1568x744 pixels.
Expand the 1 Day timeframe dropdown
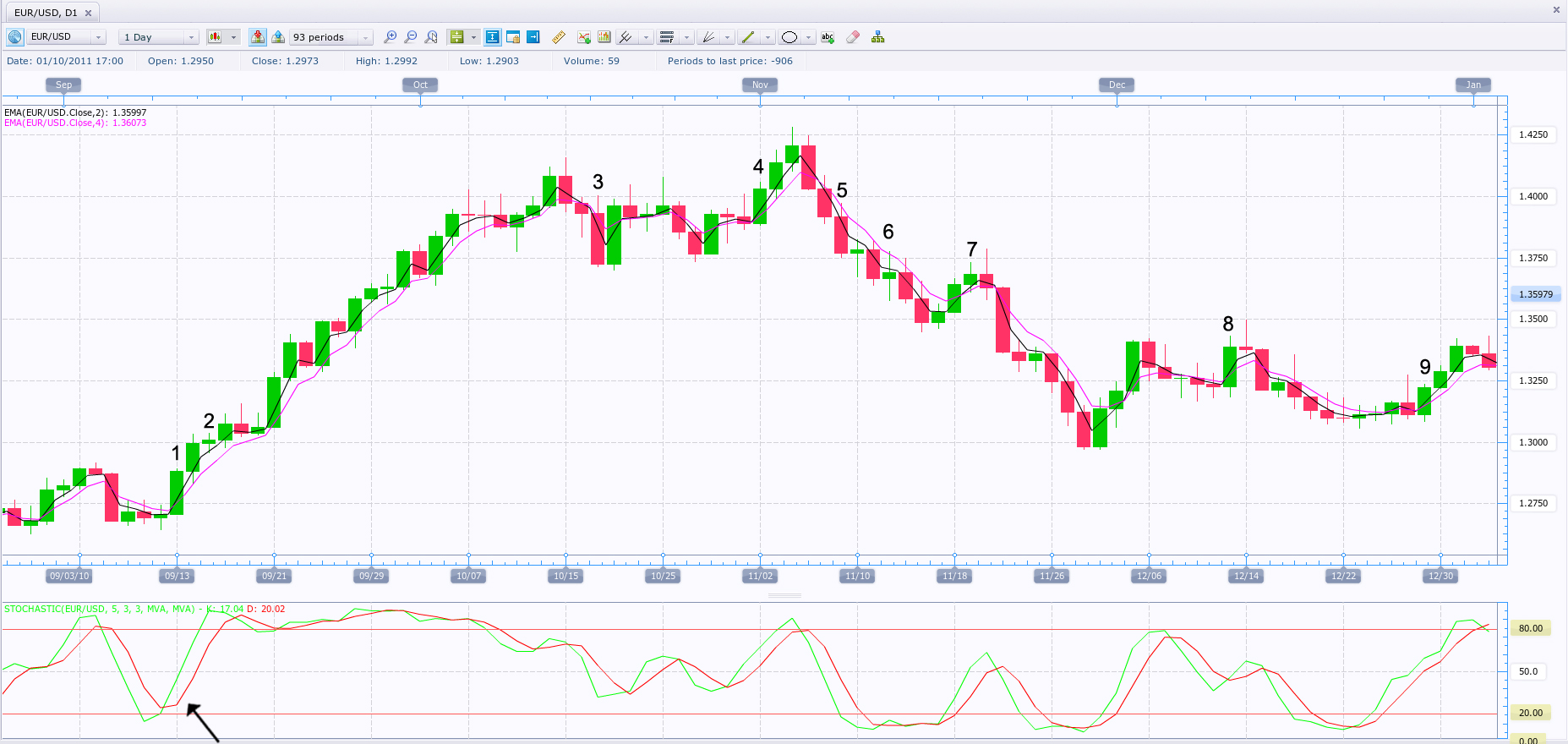point(191,37)
